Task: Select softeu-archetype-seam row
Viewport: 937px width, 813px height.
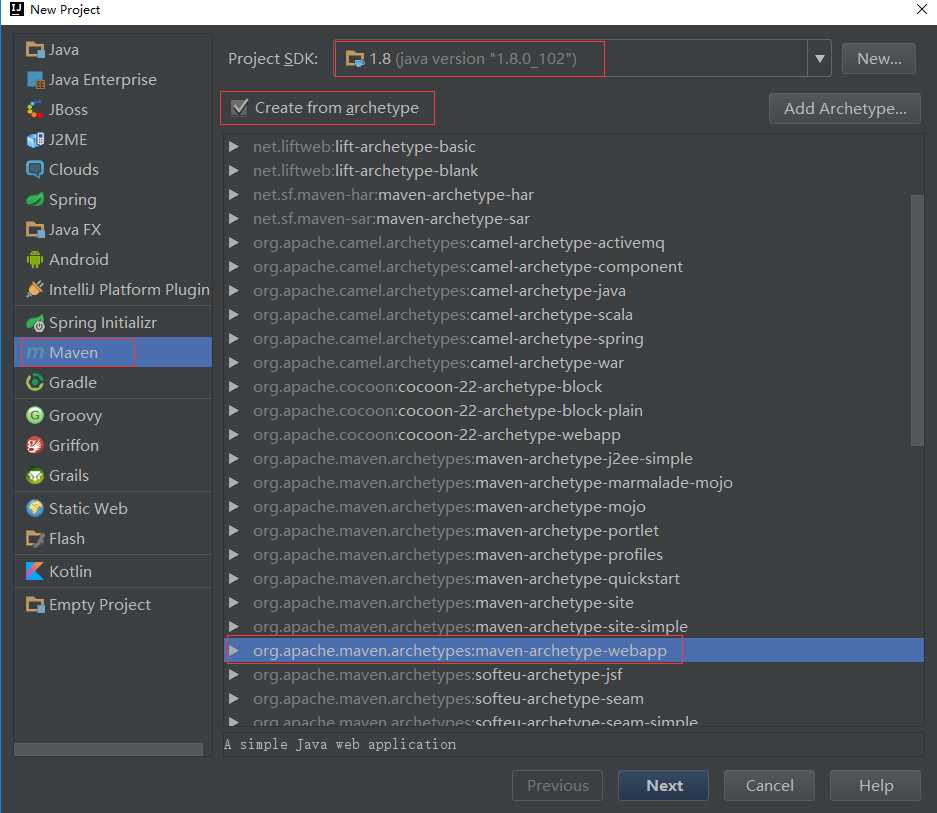Action: tap(574, 698)
